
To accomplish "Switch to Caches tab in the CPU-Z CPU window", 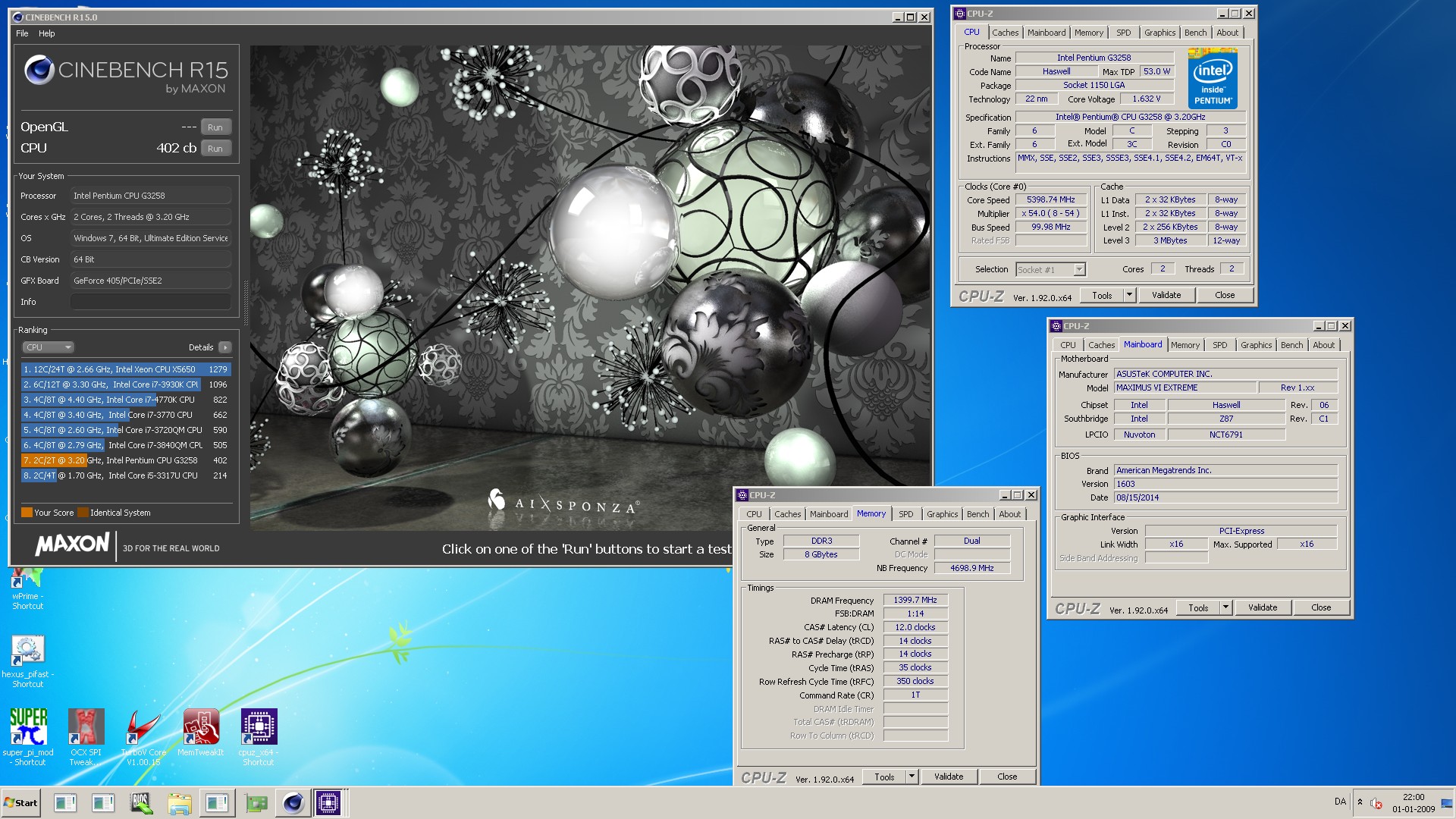I will (x=1005, y=33).
